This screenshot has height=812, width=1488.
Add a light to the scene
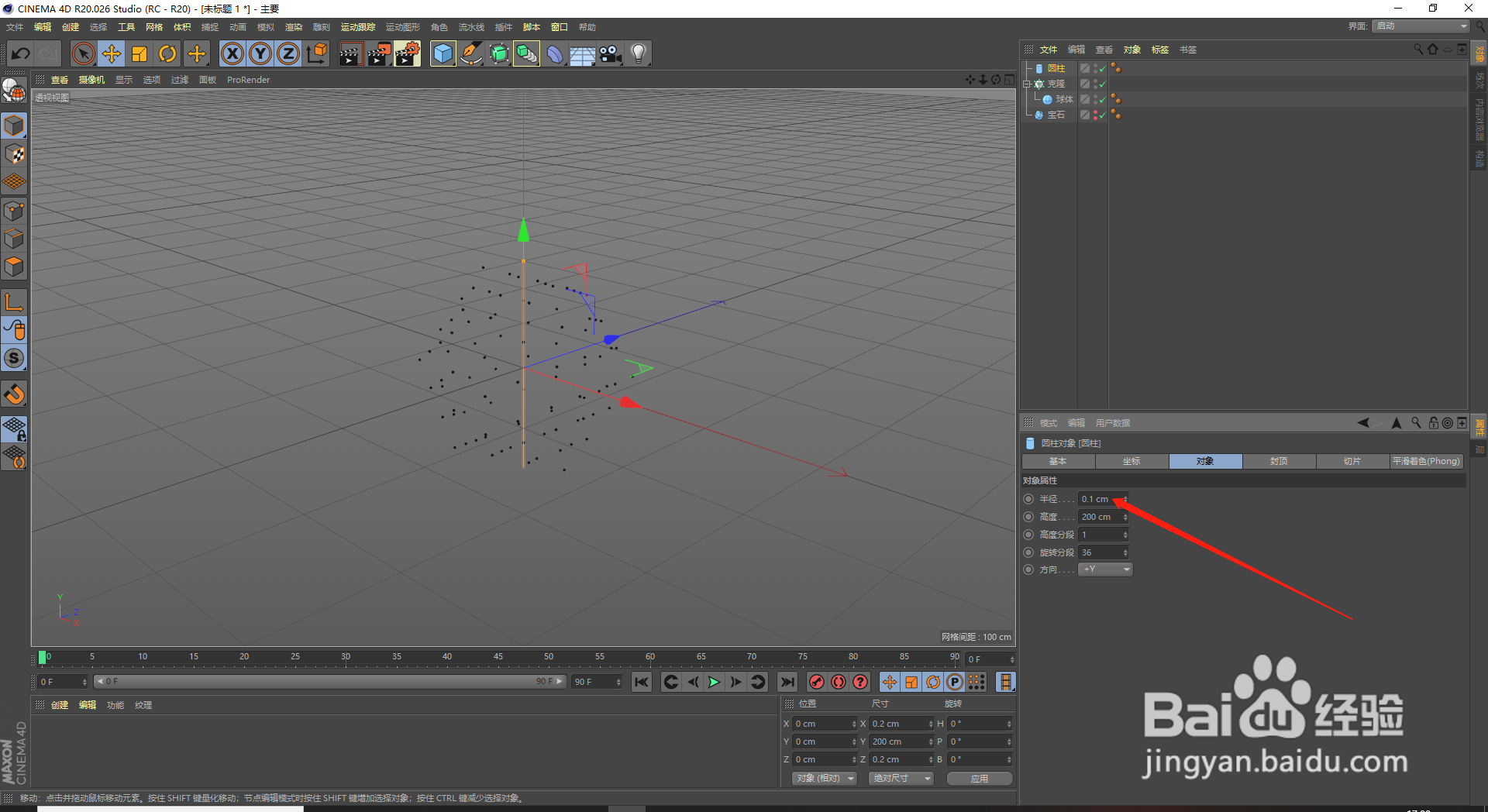637,54
